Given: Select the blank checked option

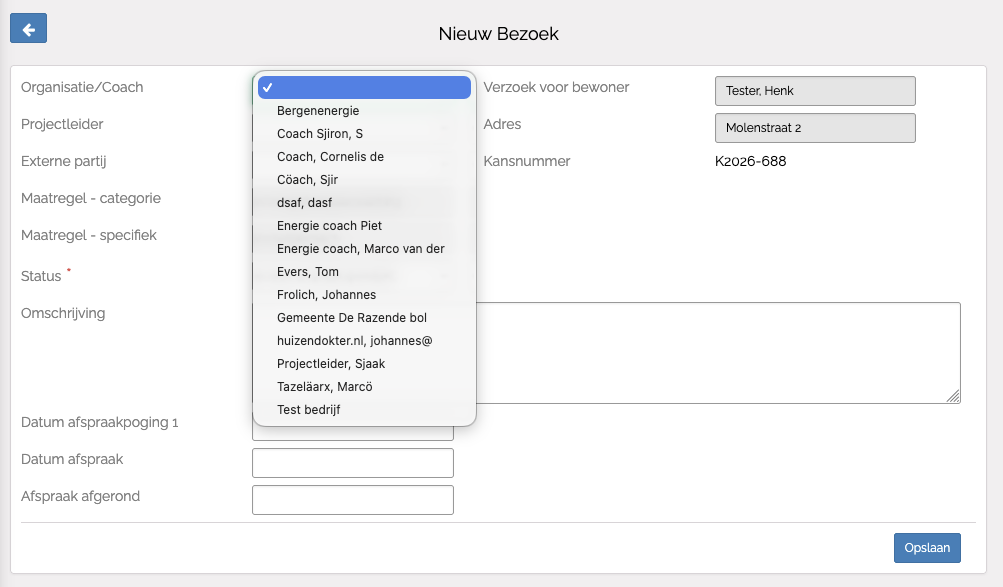Looking at the screenshot, I should coord(364,88).
